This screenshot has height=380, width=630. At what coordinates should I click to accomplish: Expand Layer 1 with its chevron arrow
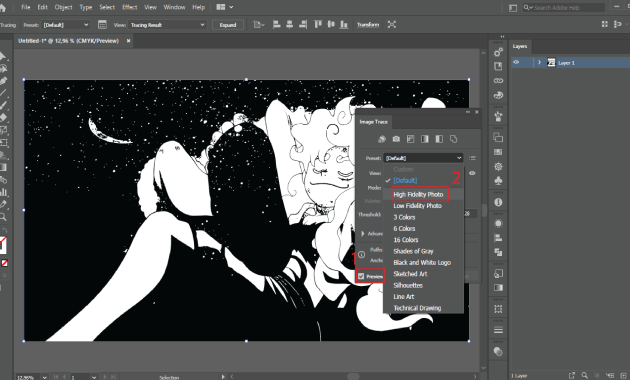[539, 62]
